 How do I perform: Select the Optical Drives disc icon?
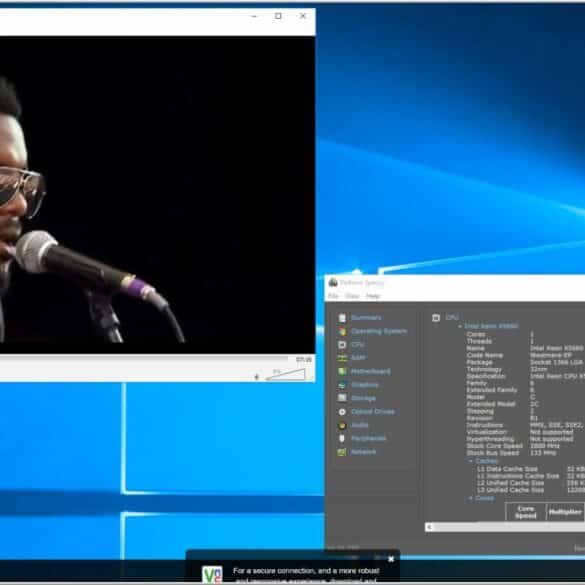[x=342, y=412]
